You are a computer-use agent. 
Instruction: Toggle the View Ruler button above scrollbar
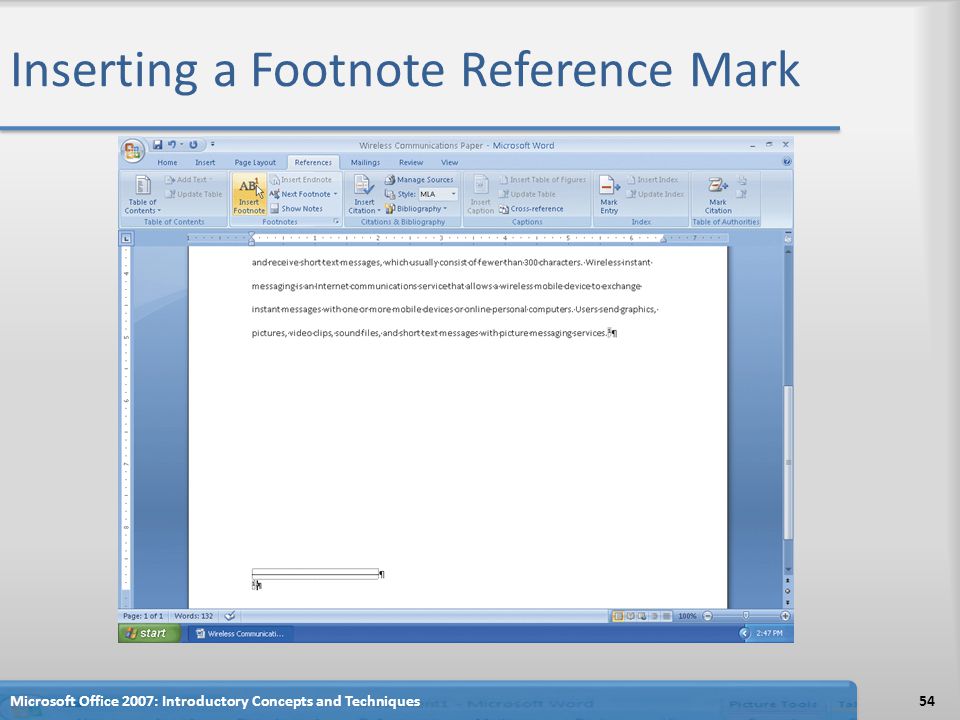click(788, 238)
